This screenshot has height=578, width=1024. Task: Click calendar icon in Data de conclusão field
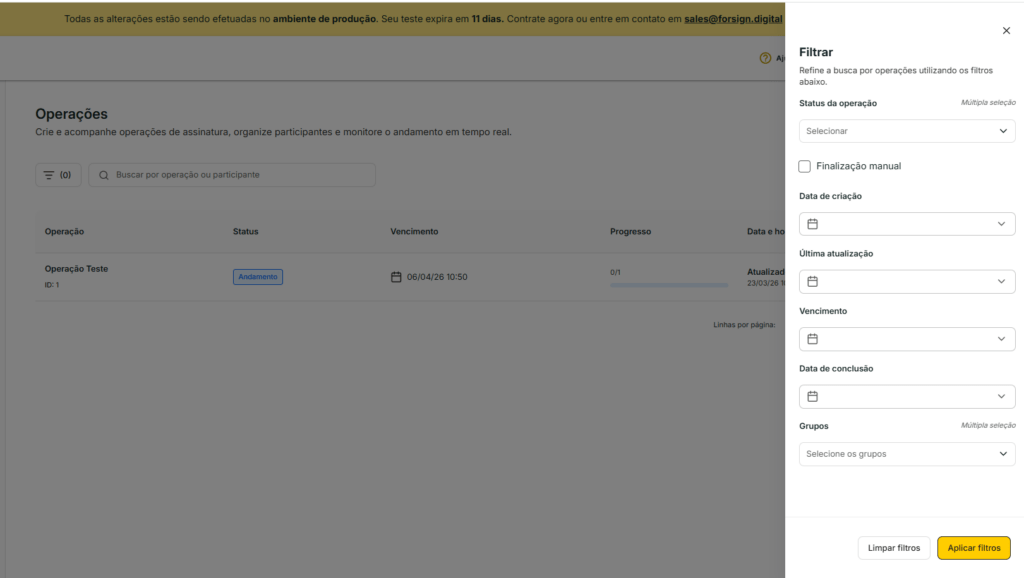[813, 397]
